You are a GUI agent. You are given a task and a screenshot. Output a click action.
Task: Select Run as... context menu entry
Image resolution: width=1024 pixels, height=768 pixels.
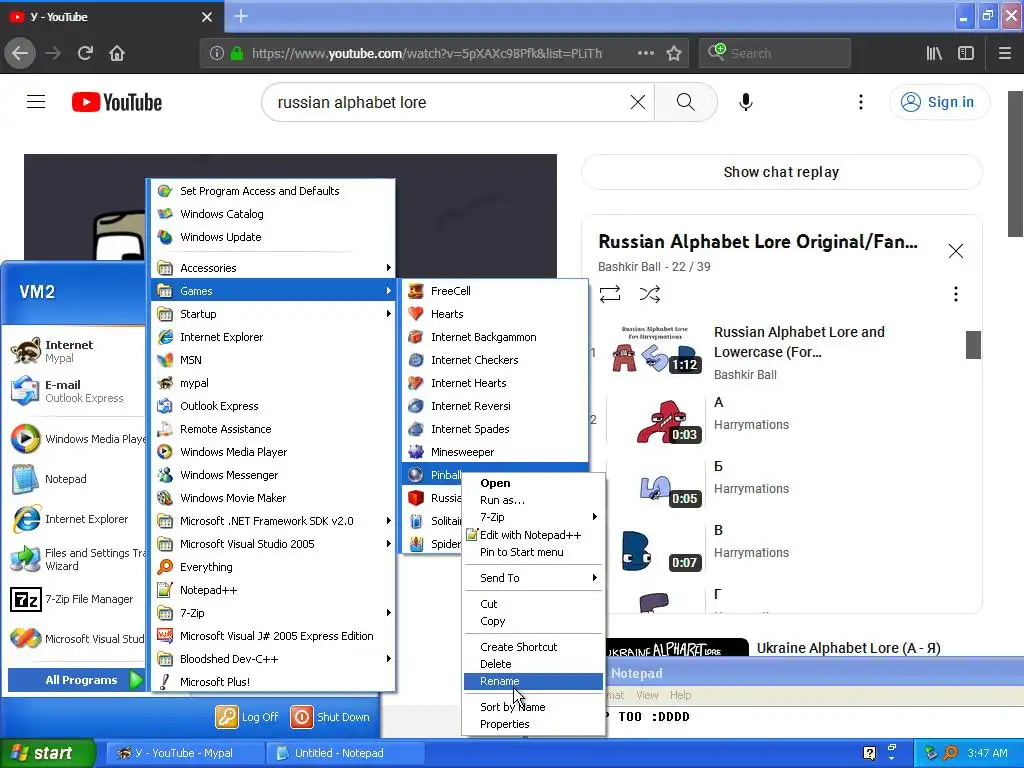click(x=534, y=500)
